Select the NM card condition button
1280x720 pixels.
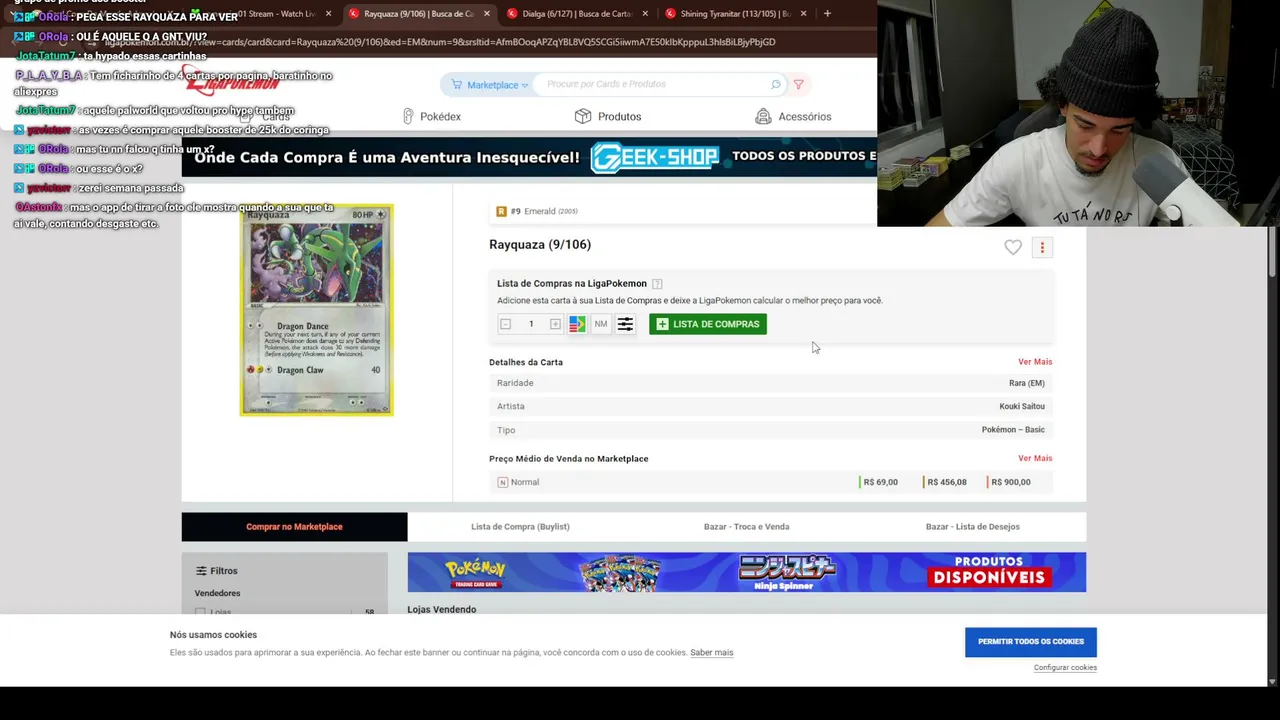coord(601,324)
